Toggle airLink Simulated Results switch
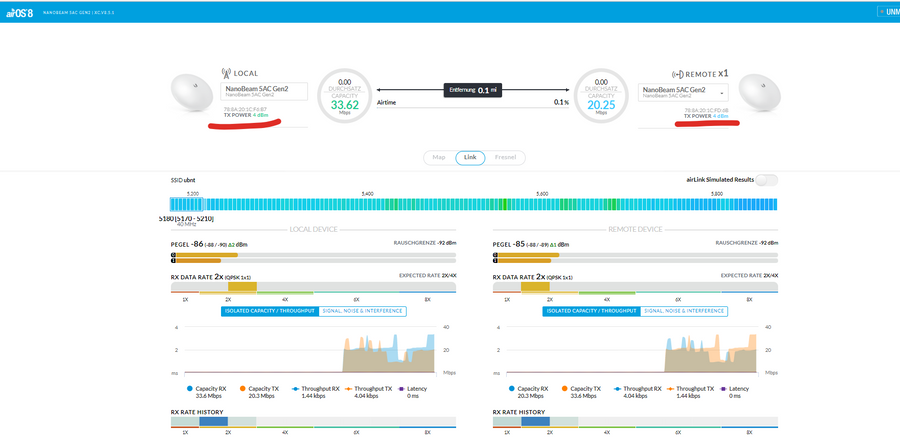Viewport: 900px width, 446px height. pyautogui.click(x=767, y=180)
